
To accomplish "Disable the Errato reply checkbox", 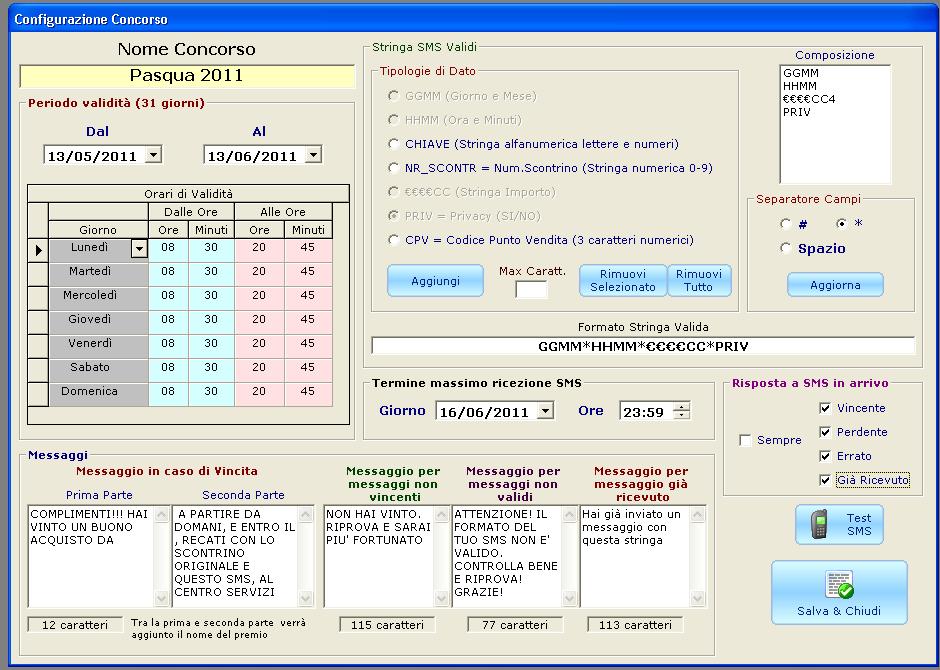I will point(825,456).
